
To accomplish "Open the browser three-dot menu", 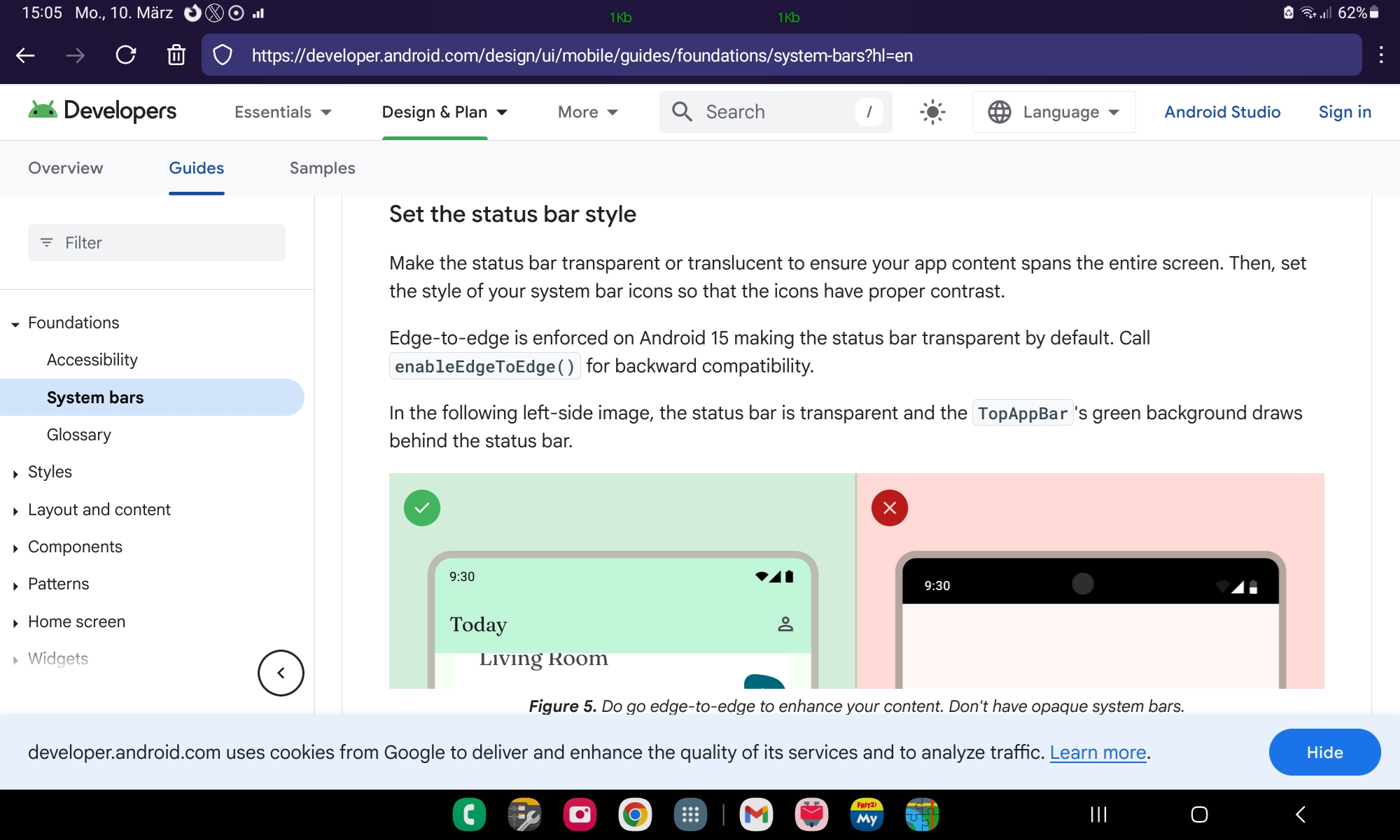I will point(1380,55).
